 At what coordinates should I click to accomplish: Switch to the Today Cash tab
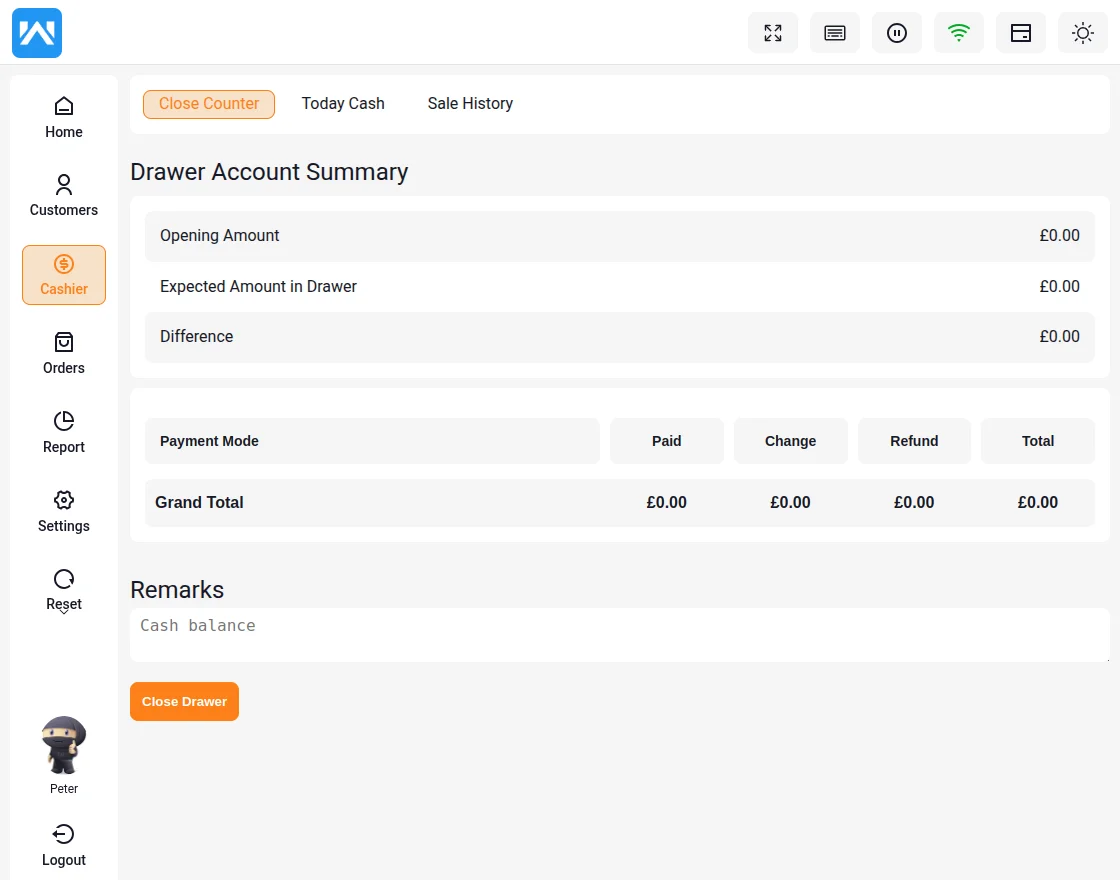tap(342, 103)
